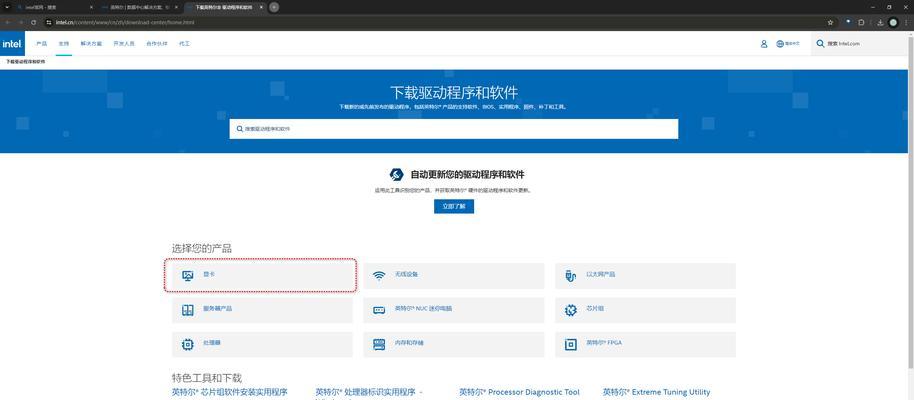Click the browser back arrow
Screen dimensions: 914x400
pos(7,22)
